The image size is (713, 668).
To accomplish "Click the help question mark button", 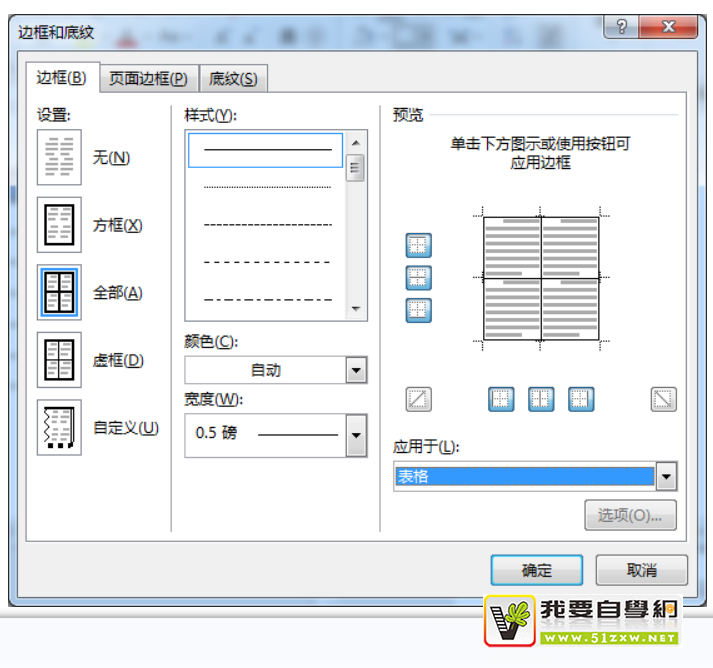I will [621, 27].
